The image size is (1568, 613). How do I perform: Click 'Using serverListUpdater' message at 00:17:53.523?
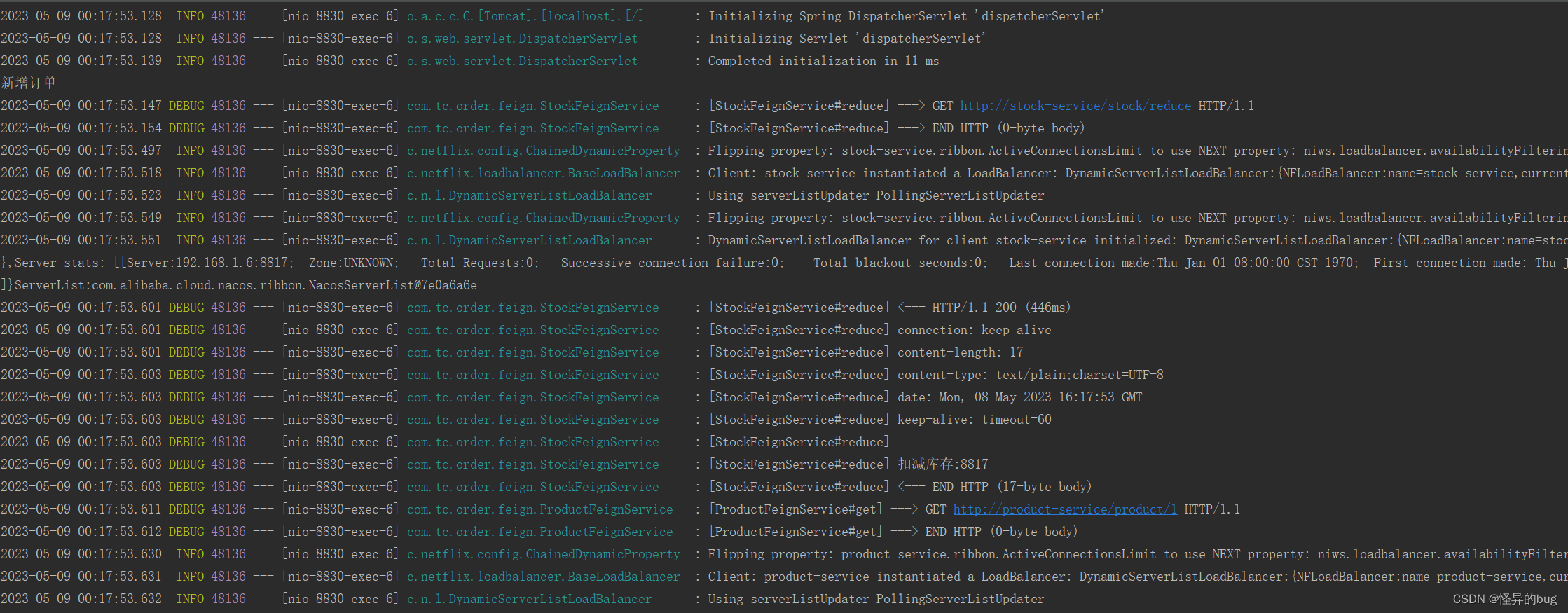[x=876, y=195]
